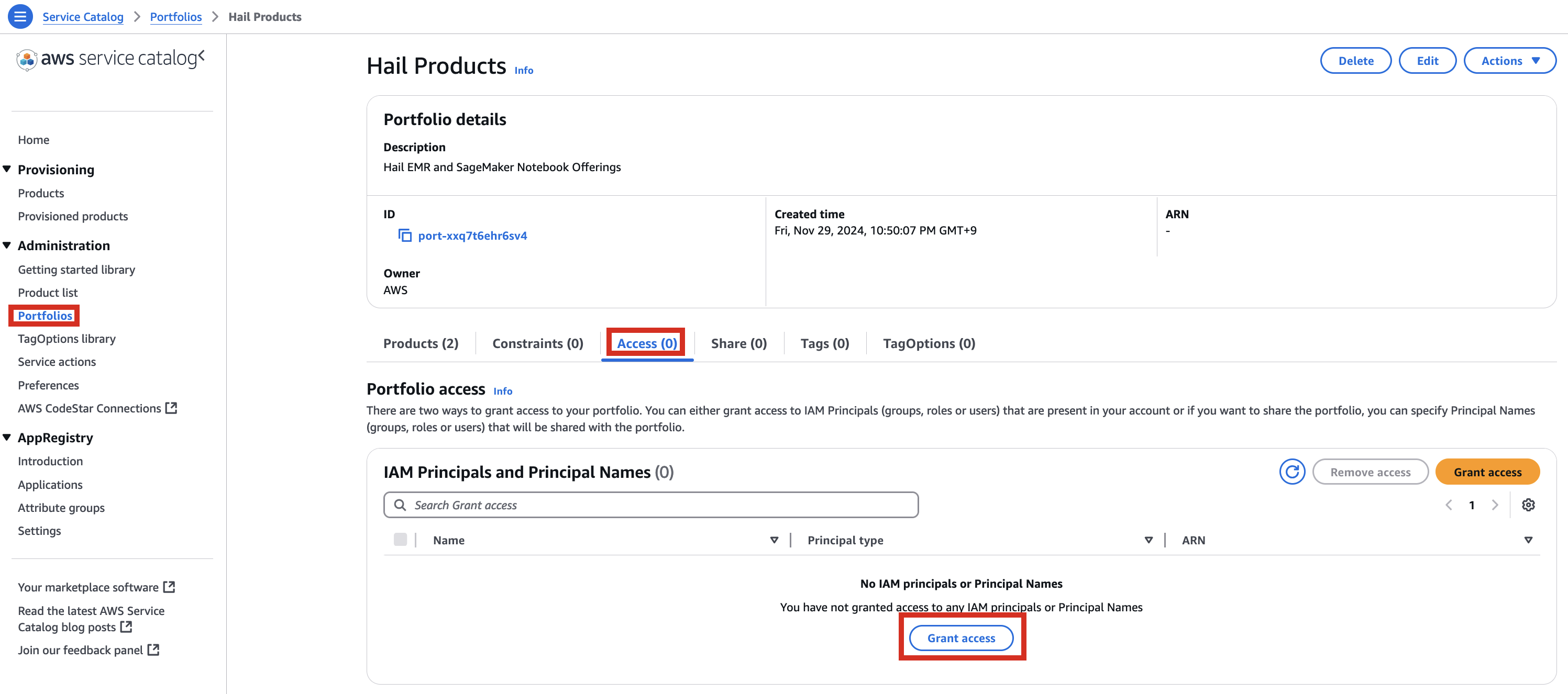Collapse the Administration section

(7, 245)
